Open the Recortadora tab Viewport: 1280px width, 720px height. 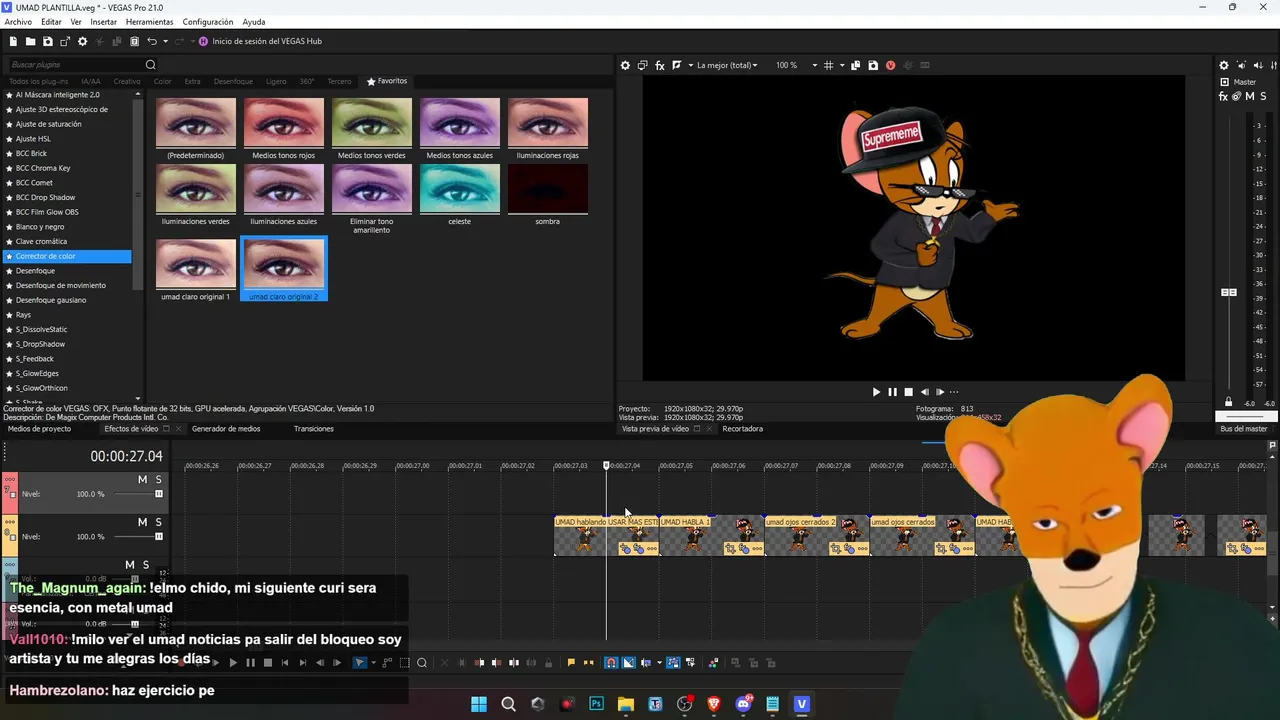point(742,429)
